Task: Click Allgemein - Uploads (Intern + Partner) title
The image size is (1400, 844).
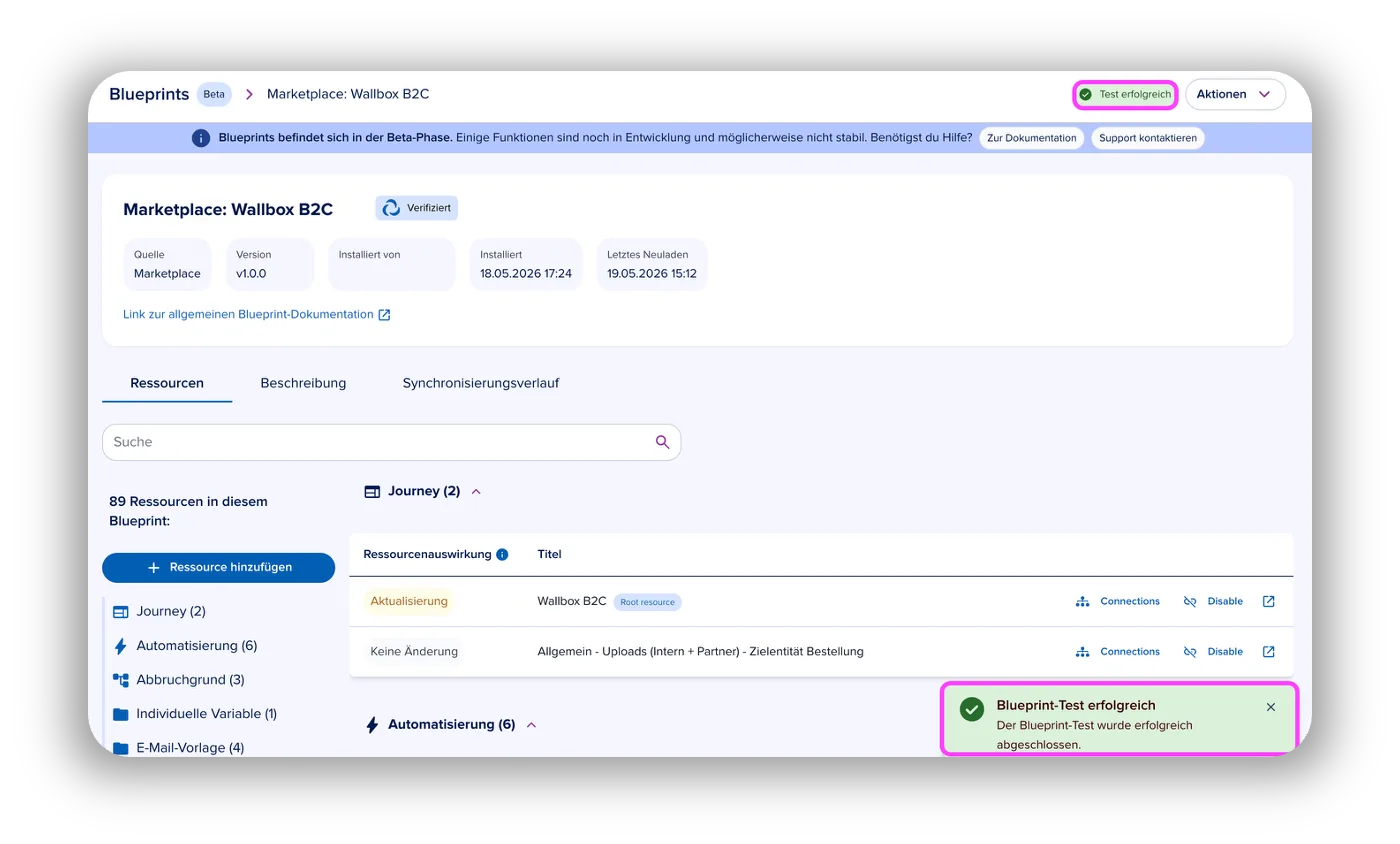Action: [700, 651]
